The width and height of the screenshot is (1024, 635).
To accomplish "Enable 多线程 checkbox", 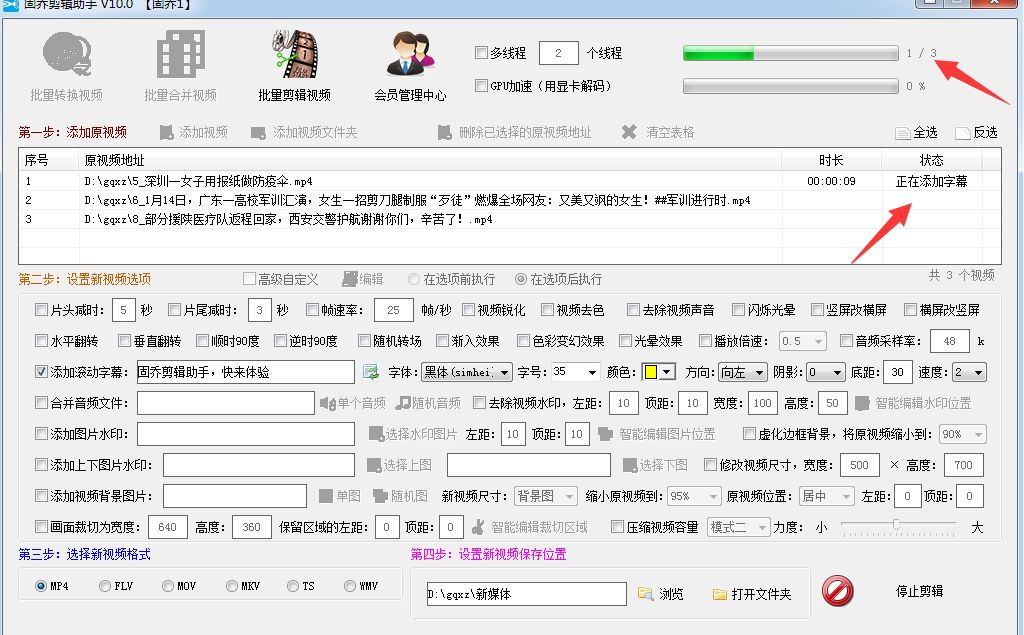I will coord(481,53).
